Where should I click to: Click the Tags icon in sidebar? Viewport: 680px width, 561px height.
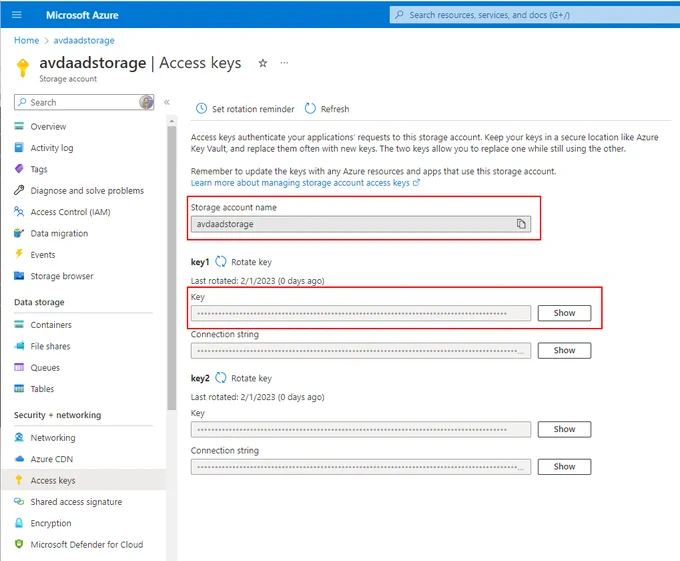click(x=19, y=169)
